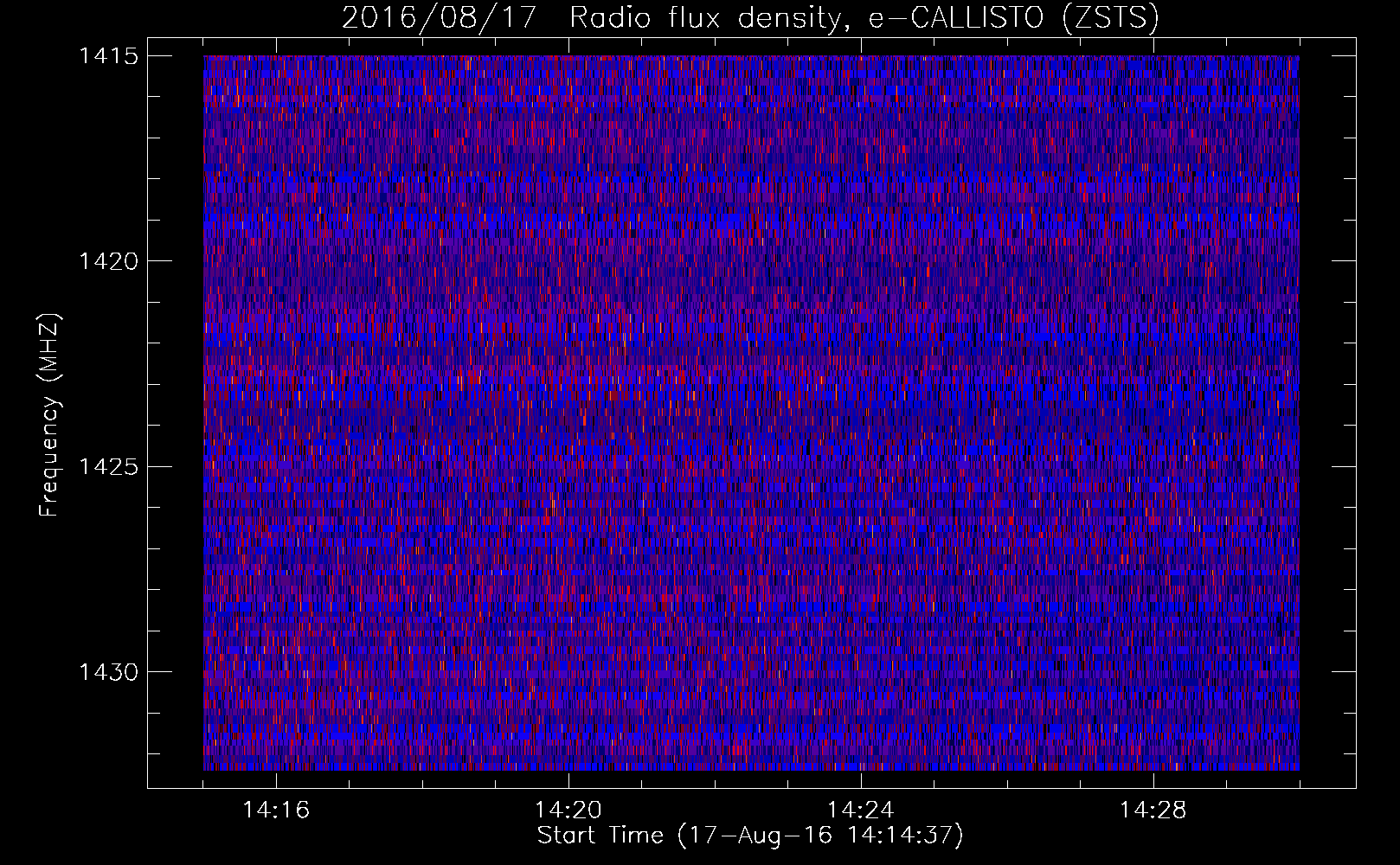Click the 14:16 time tick label
Image resolution: width=1400 pixels, height=865 pixels.
[x=276, y=811]
